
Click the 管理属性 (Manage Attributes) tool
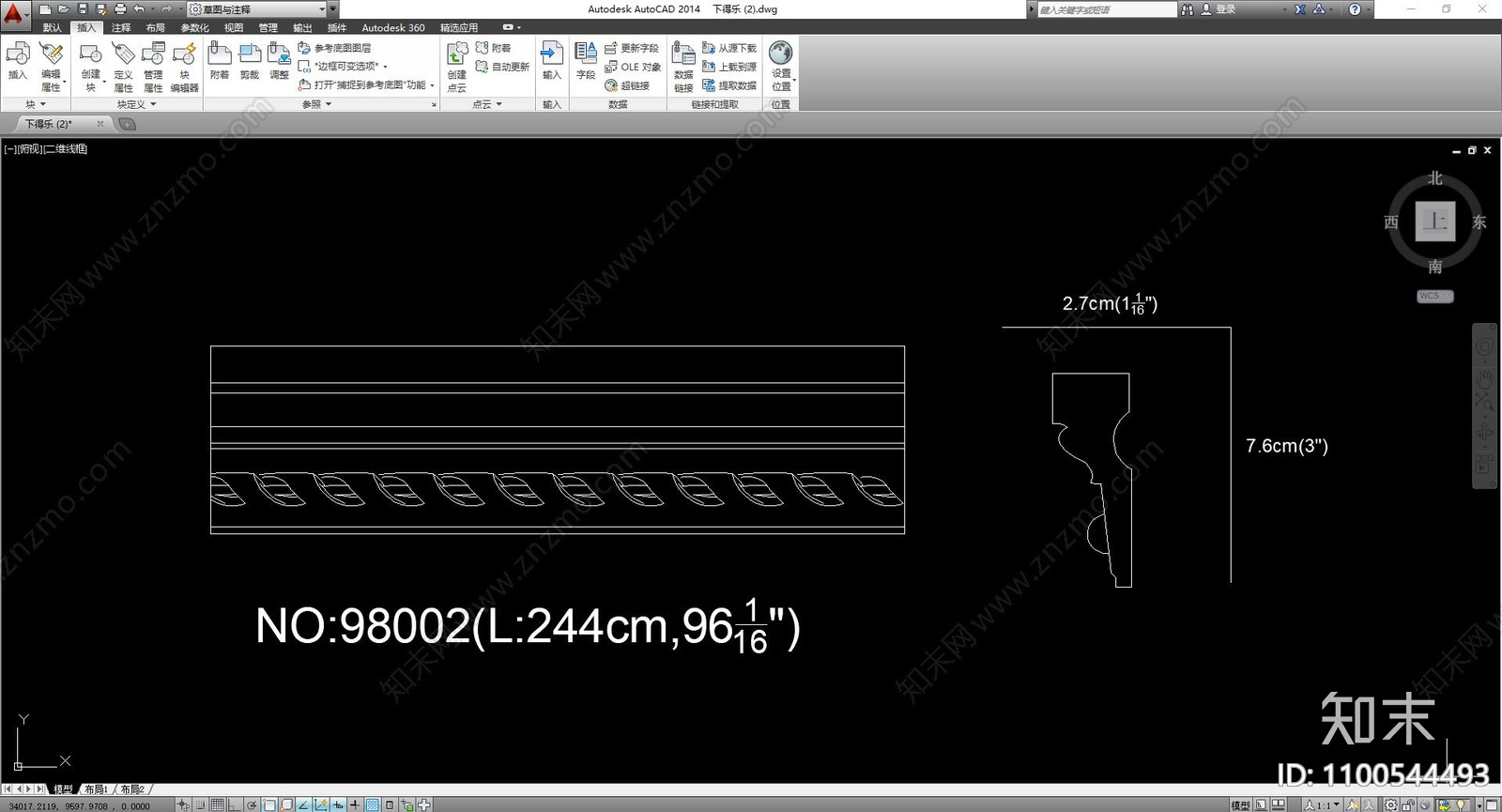[x=153, y=67]
